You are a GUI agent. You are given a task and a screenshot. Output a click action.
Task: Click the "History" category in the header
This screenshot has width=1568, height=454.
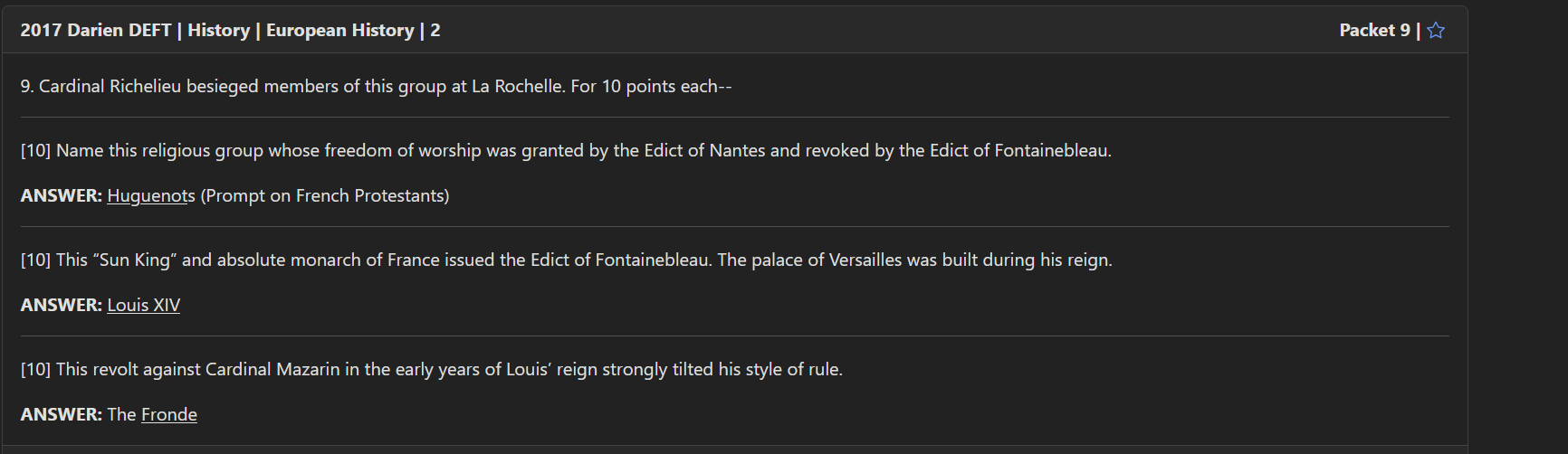point(218,31)
